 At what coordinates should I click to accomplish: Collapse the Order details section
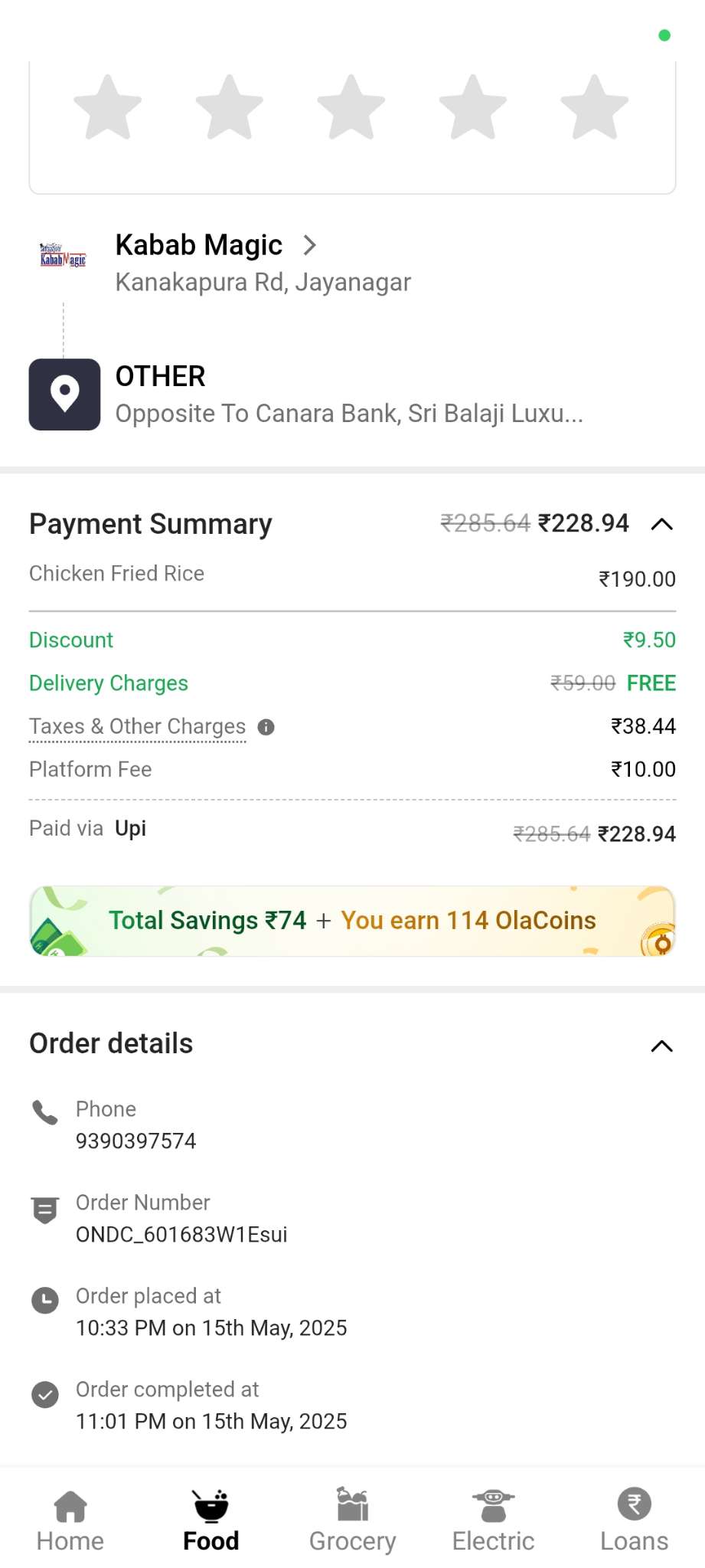coord(661,1046)
